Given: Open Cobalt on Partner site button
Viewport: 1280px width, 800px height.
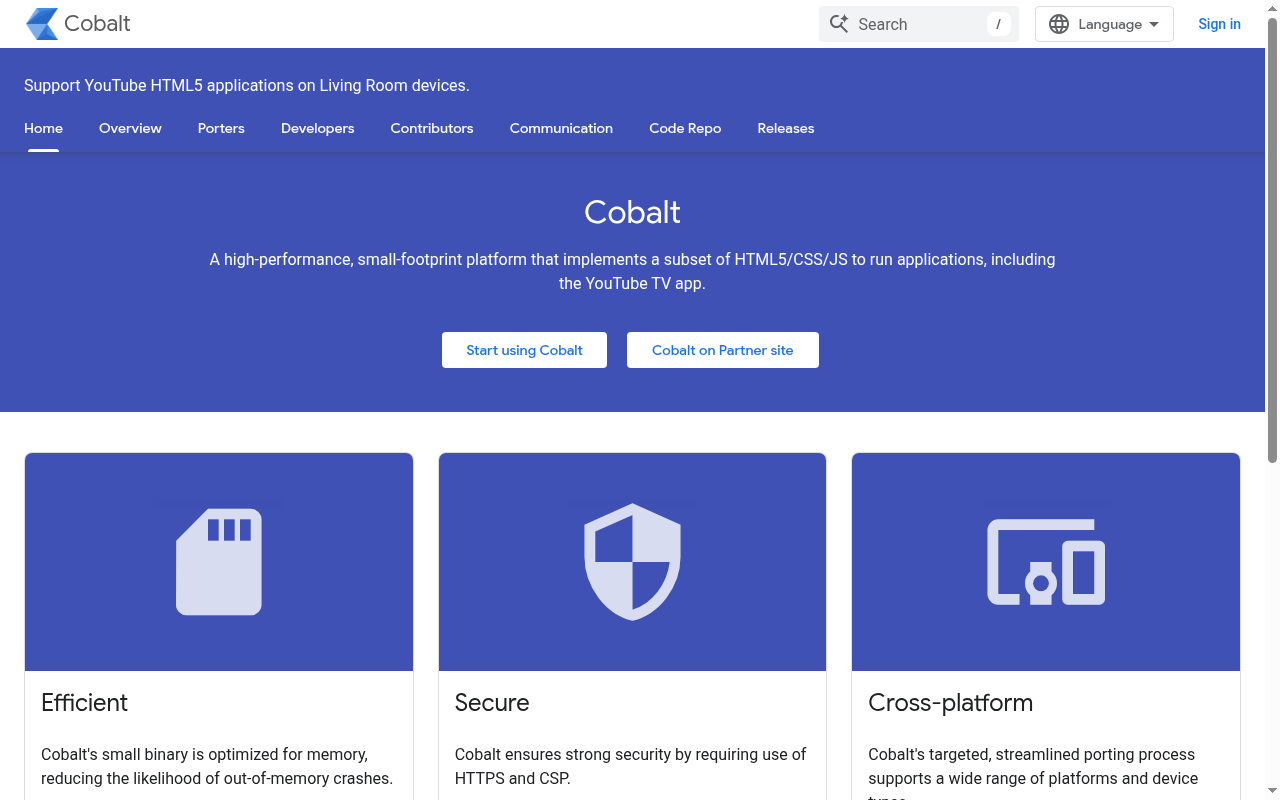Looking at the screenshot, I should pyautogui.click(x=723, y=350).
